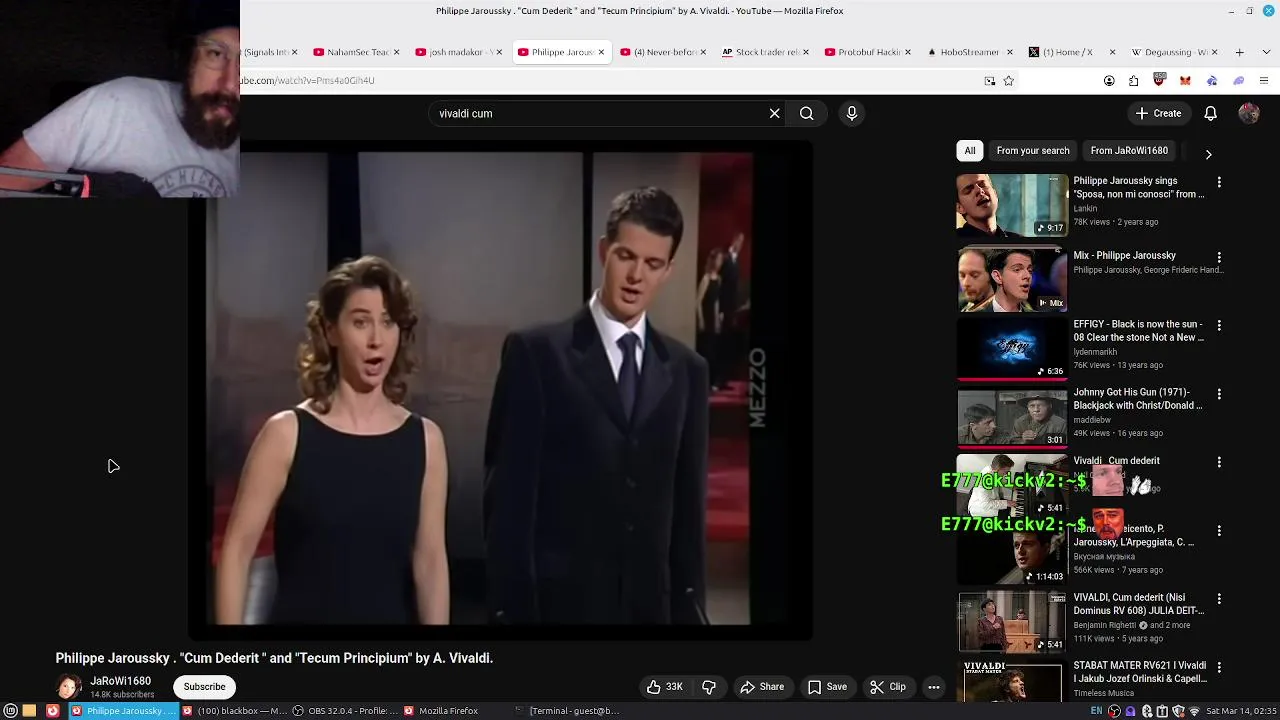Open the Sposa, non mi conosci thumbnail
1280x720 pixels.
[x=1012, y=206]
